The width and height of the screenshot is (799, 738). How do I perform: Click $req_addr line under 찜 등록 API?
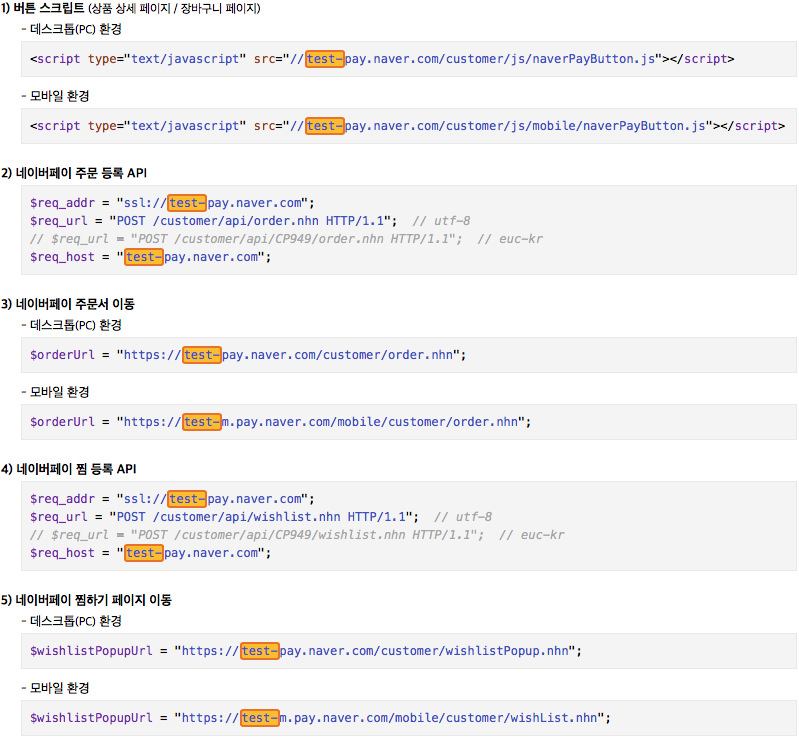(x=172, y=498)
